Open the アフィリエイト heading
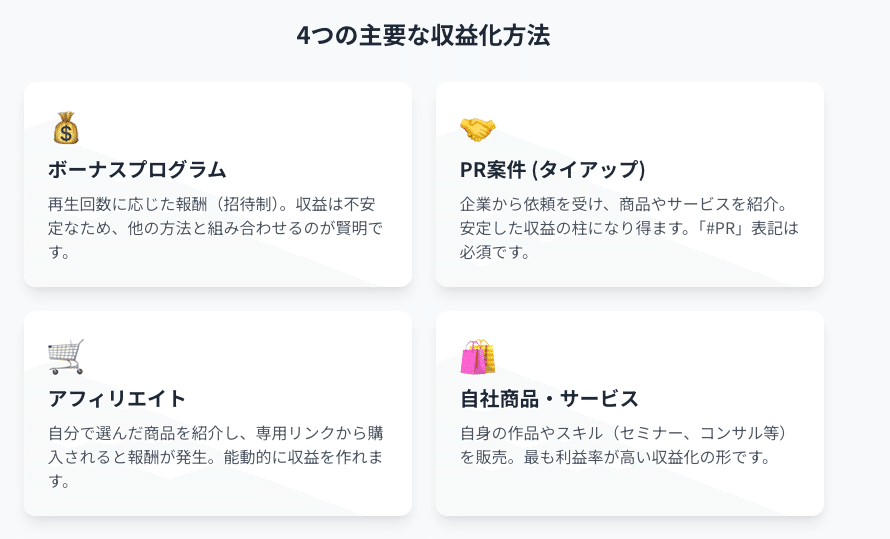Image resolution: width=890 pixels, height=539 pixels. click(x=117, y=398)
